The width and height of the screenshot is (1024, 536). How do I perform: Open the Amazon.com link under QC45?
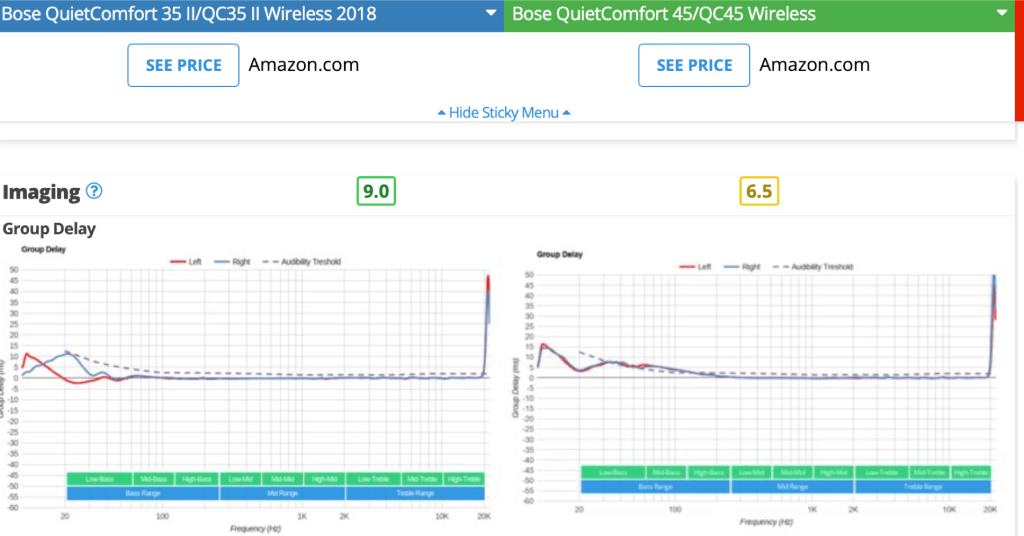(x=814, y=65)
